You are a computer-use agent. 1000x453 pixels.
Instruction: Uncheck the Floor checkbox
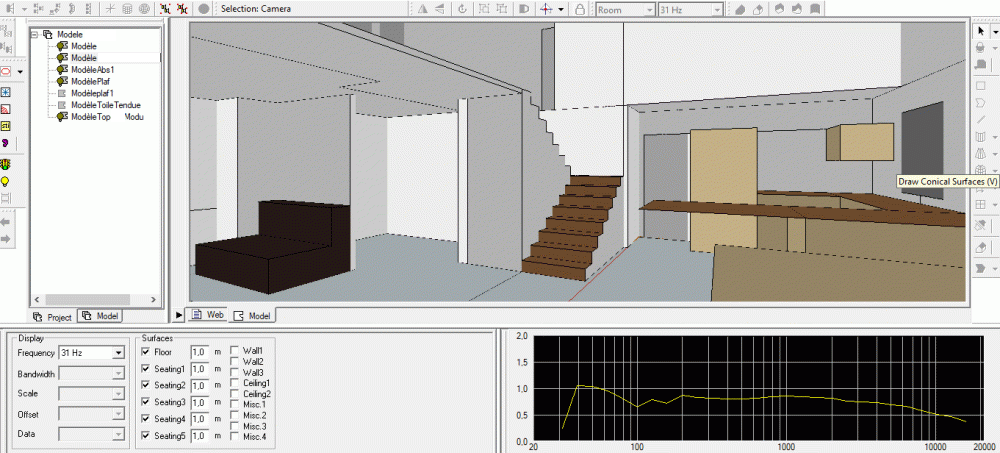click(x=145, y=352)
